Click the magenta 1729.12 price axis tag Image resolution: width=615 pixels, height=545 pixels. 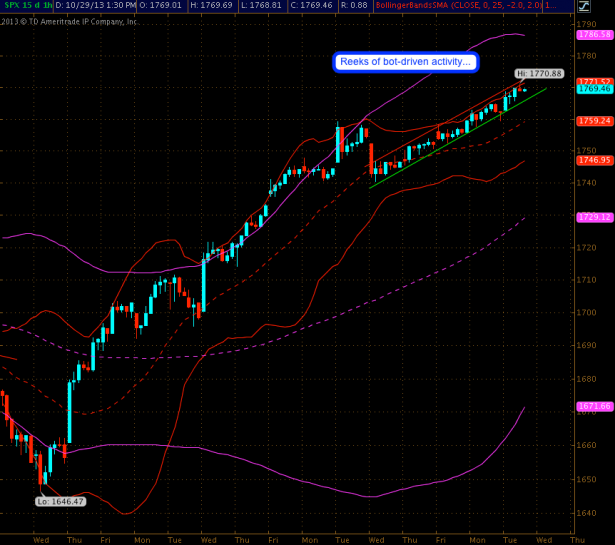[594, 217]
